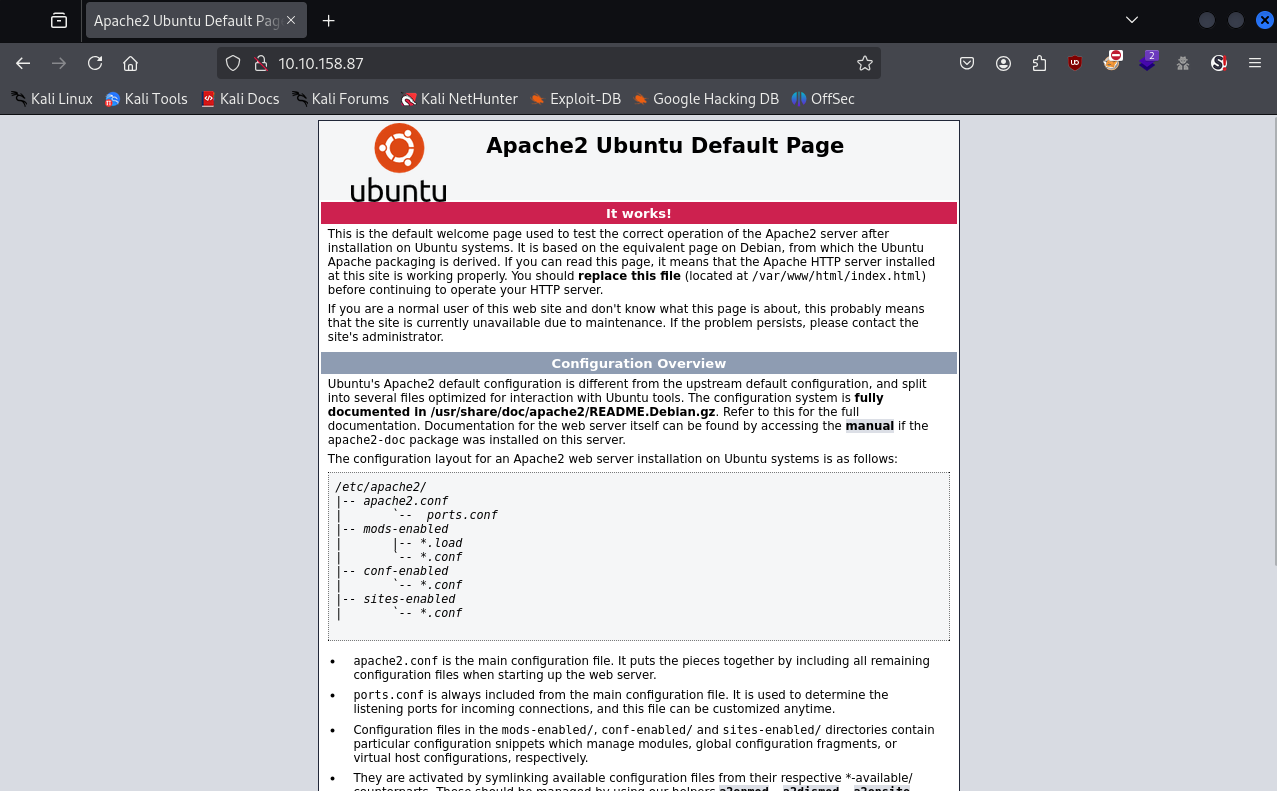Open the Kali Linux bookmark
This screenshot has width=1277, height=791.
[x=52, y=99]
